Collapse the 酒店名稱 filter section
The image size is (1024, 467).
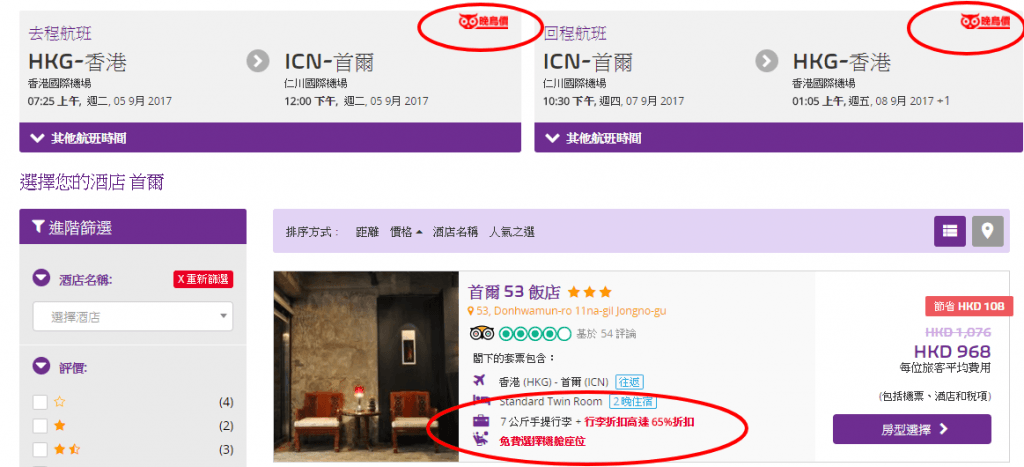pos(41,280)
